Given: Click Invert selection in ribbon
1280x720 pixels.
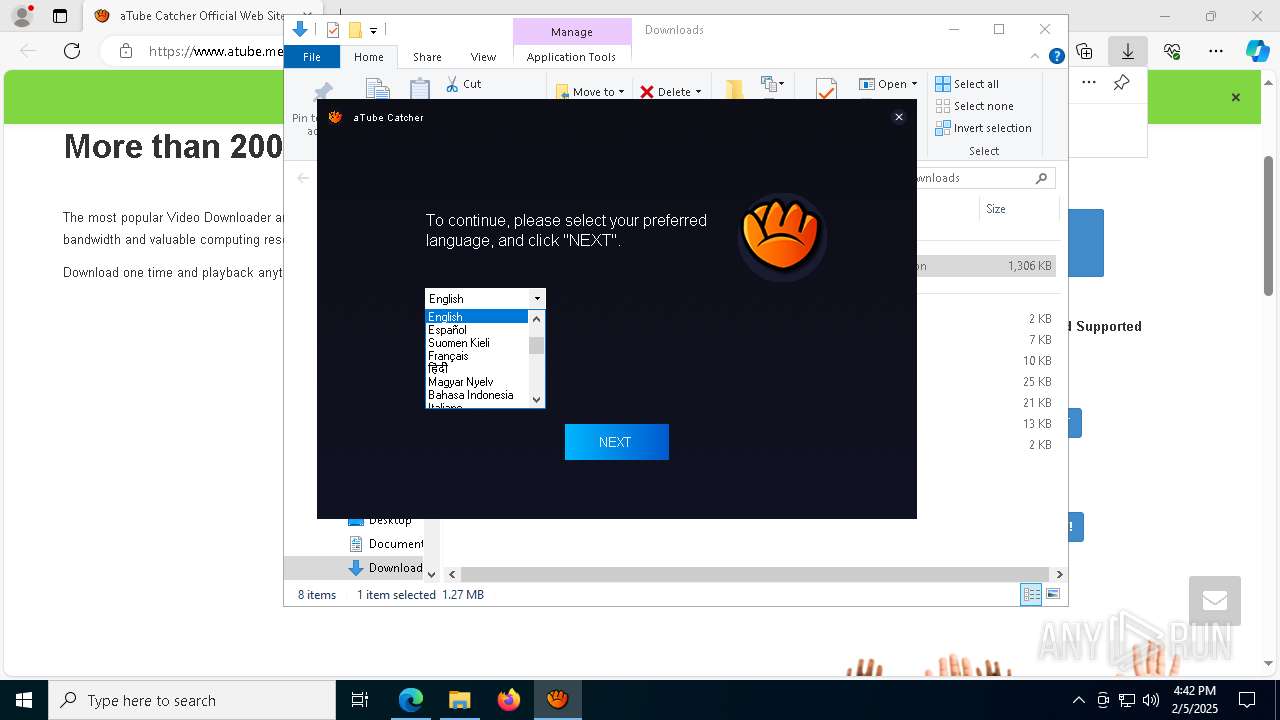Looking at the screenshot, I should (983, 128).
